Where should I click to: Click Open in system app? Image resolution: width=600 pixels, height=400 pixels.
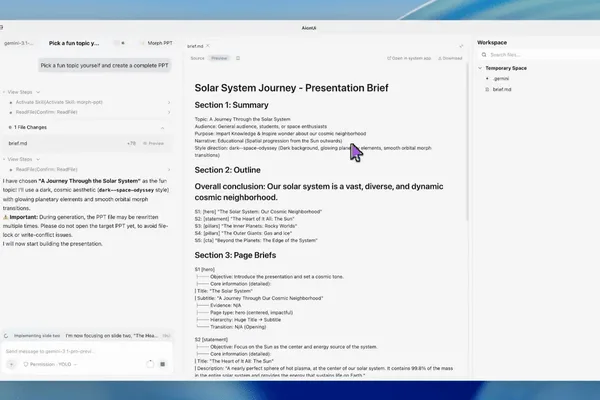point(409,58)
